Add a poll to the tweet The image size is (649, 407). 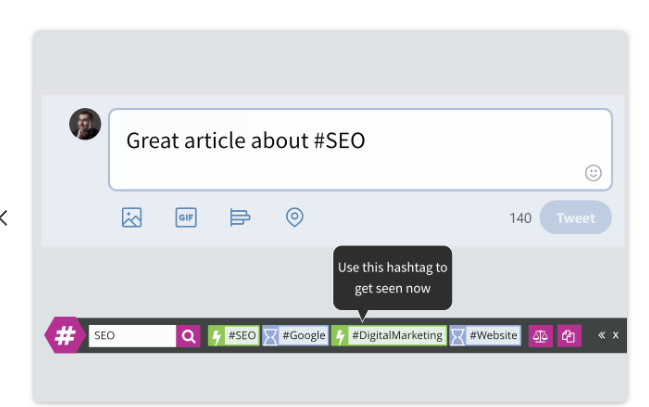click(x=239, y=217)
